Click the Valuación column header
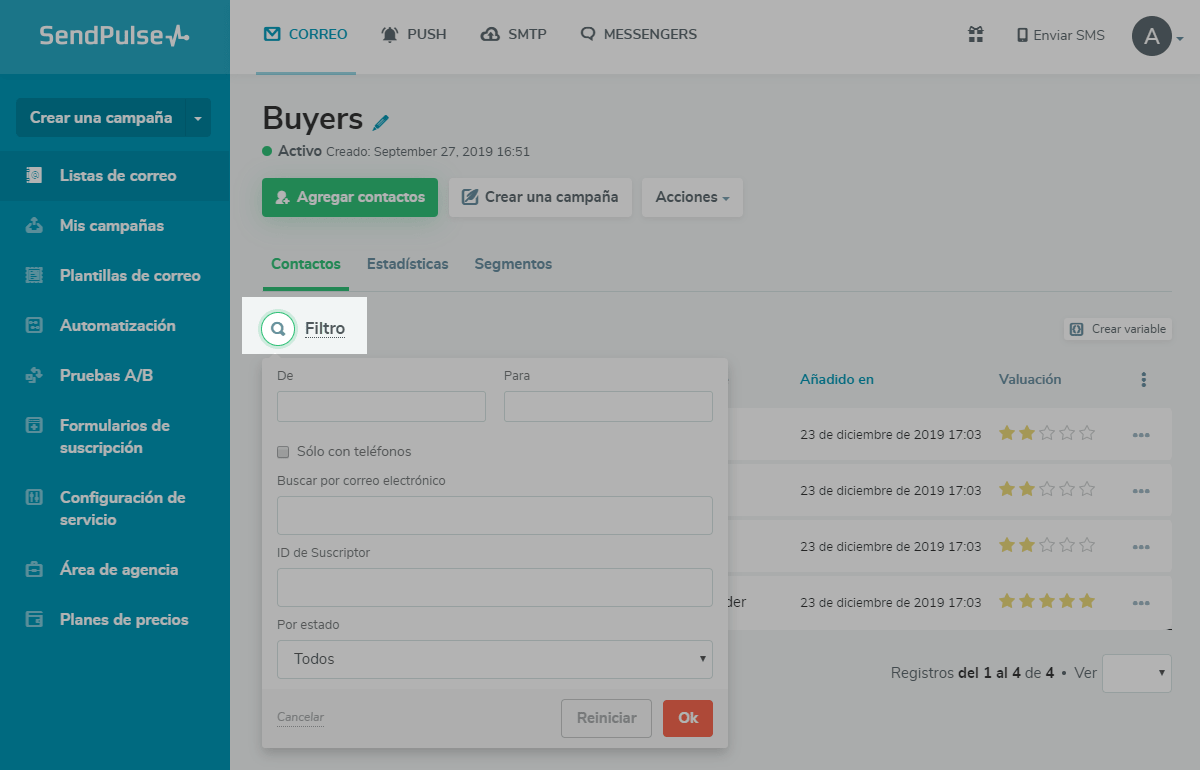This screenshot has height=770, width=1200. coord(1030,379)
